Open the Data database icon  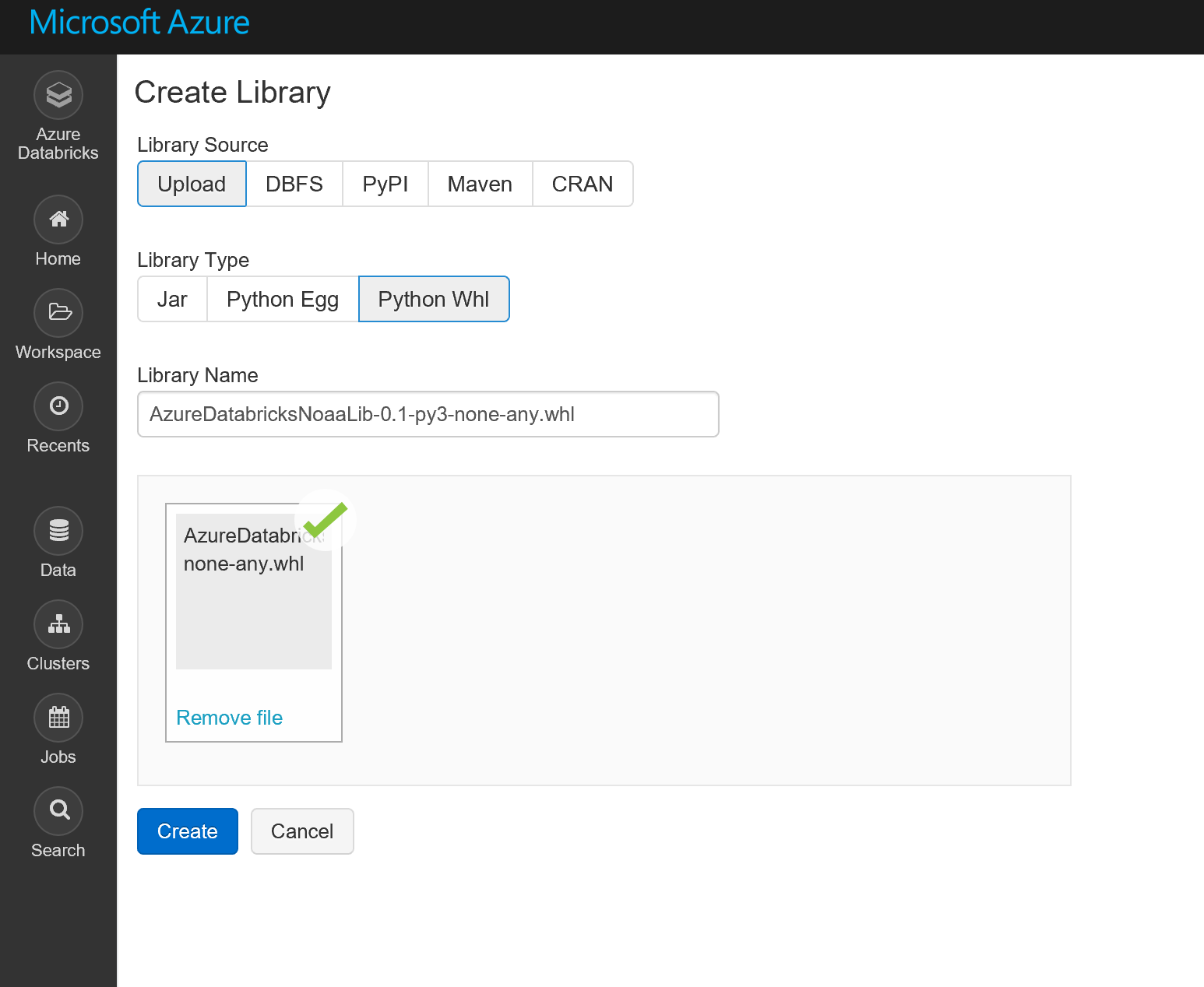58,532
